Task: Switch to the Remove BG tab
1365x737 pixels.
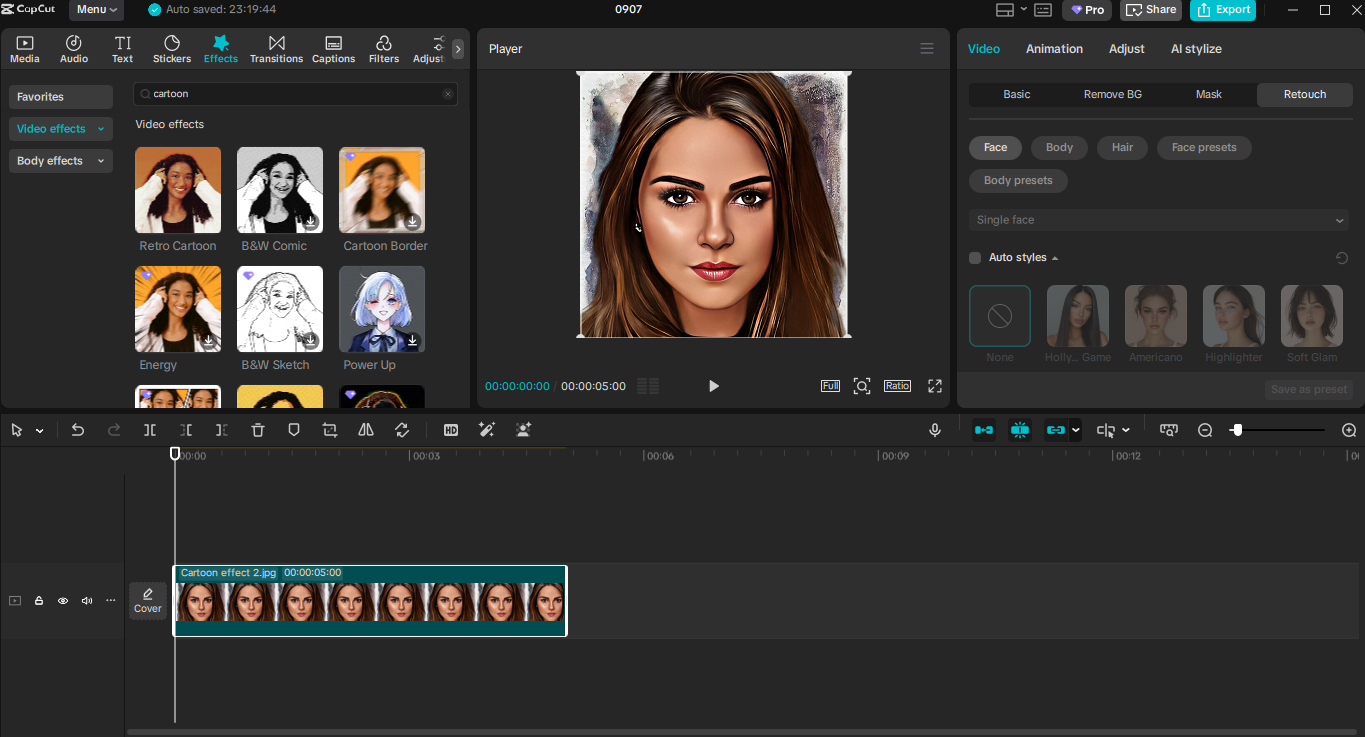Action: [x=1112, y=94]
